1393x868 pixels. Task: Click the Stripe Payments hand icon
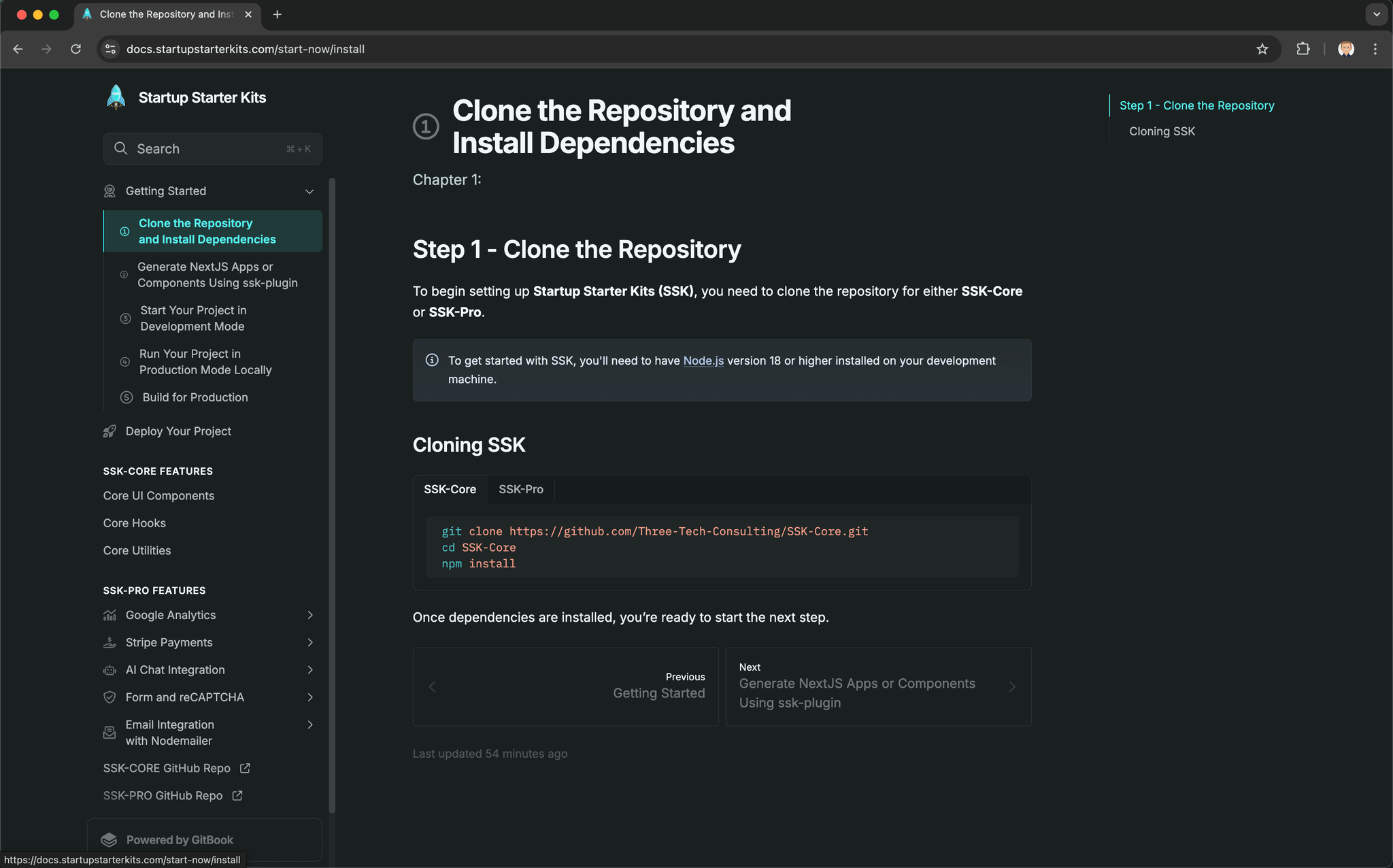[x=110, y=642]
